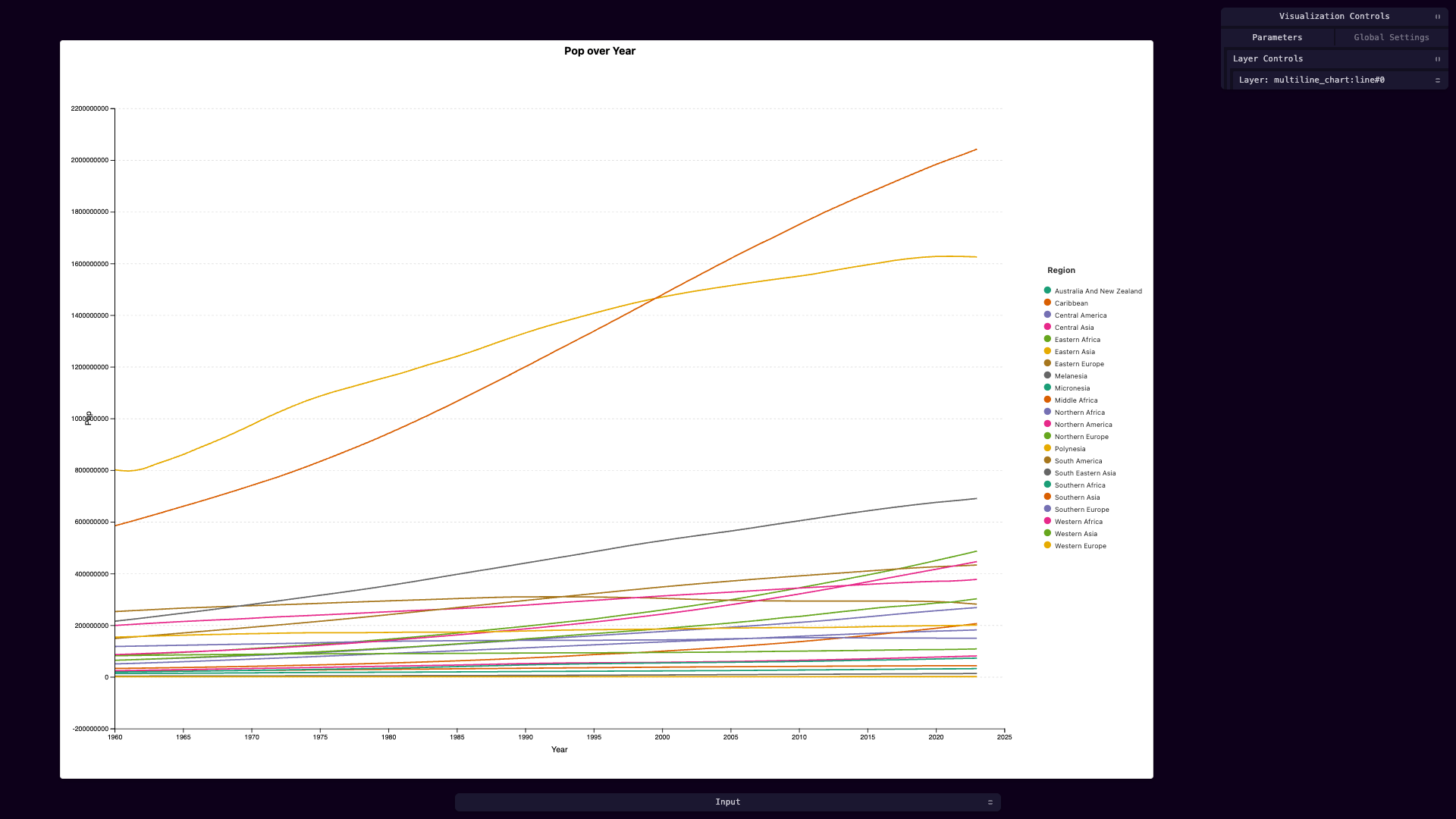
Task: Select the Northern Europe legend entry
Action: point(1076,437)
